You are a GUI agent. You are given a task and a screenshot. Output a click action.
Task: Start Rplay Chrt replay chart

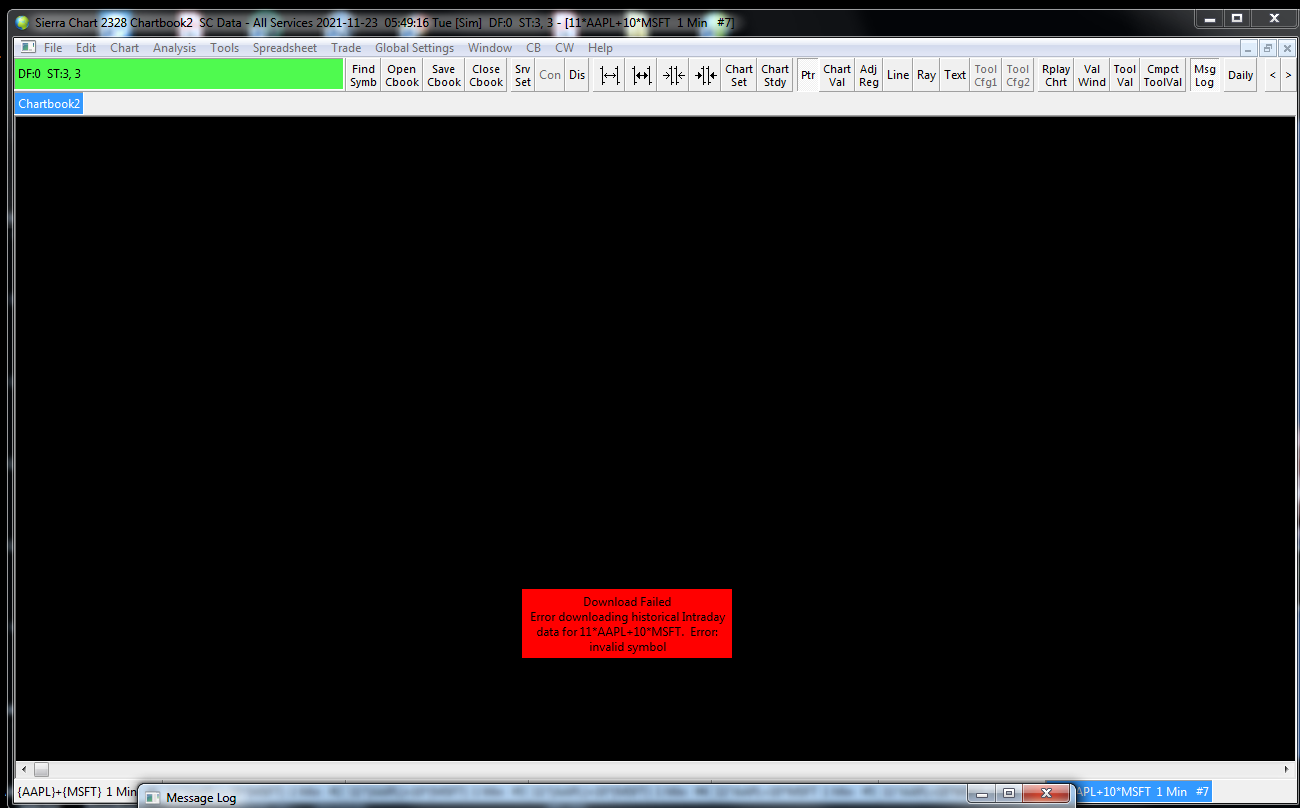[x=1056, y=75]
